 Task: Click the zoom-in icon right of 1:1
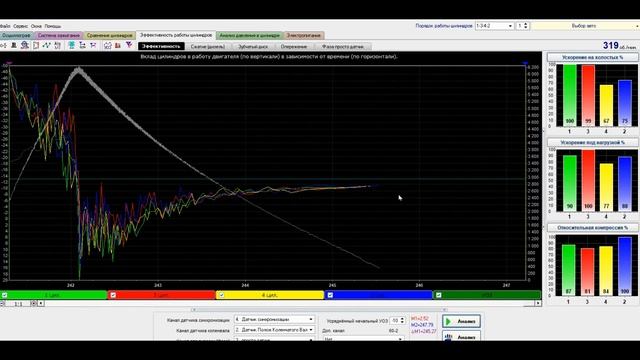33,304
